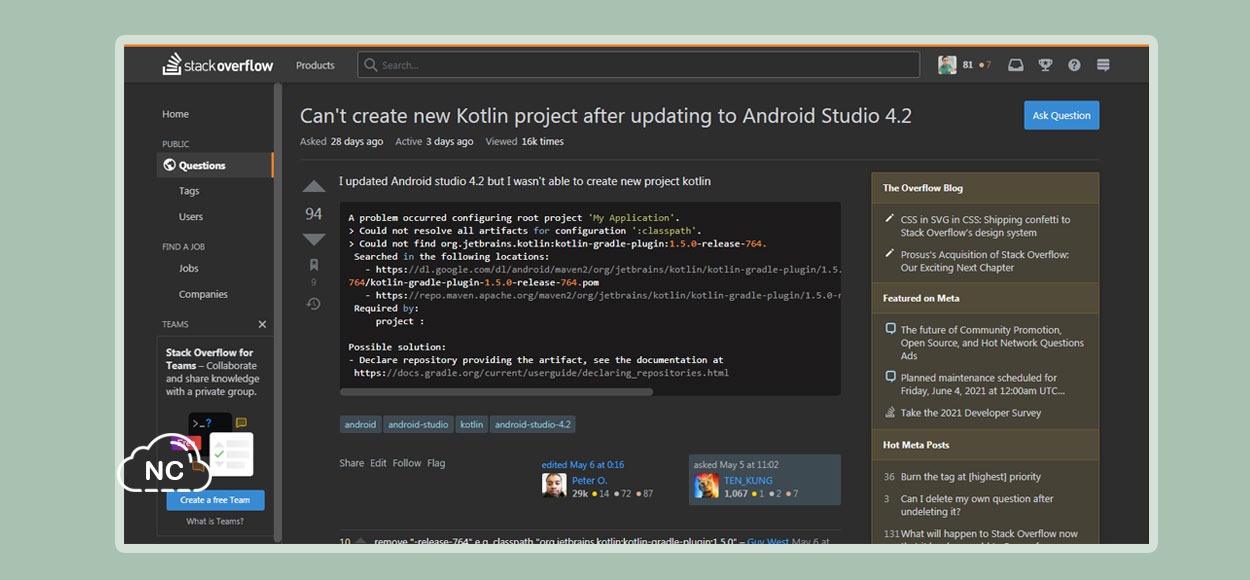
Task: Dismiss the Teams promo with the X
Action: click(263, 324)
